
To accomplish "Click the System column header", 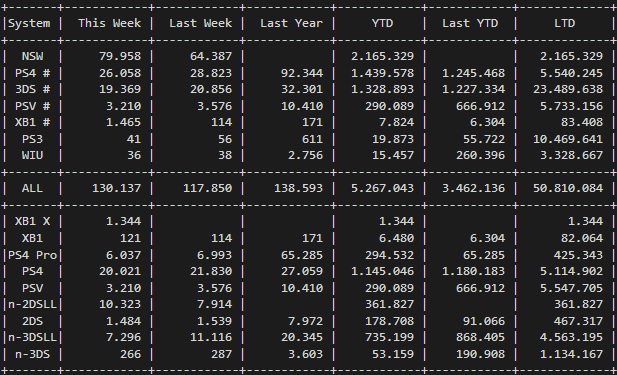I will point(29,24).
